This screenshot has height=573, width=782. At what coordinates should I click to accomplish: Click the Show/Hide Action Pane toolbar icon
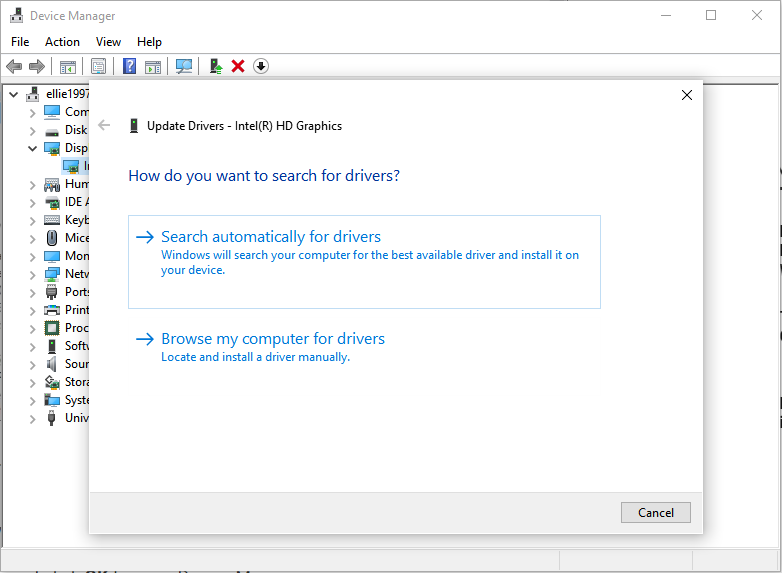tap(153, 66)
